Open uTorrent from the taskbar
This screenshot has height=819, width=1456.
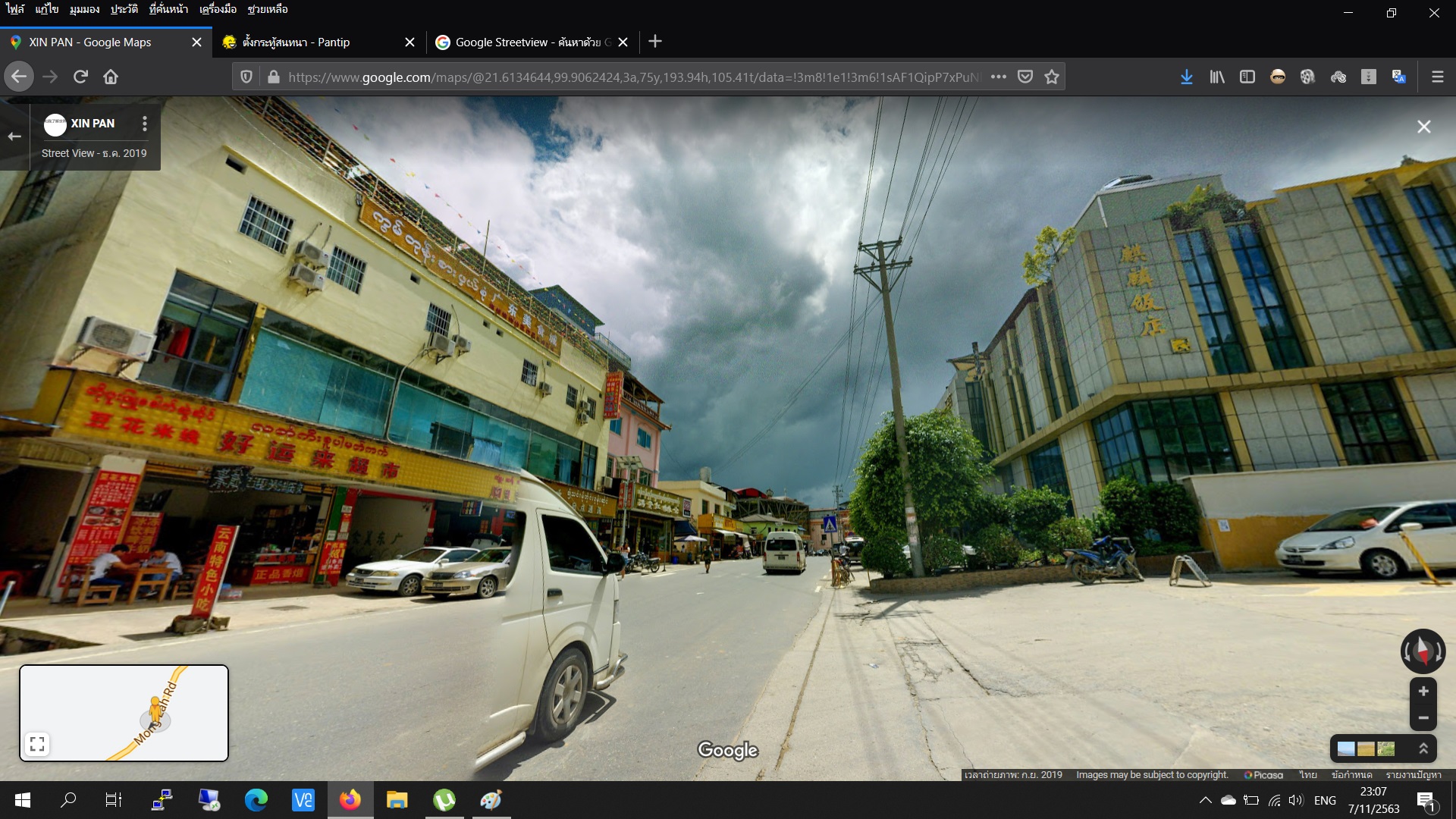[x=444, y=800]
